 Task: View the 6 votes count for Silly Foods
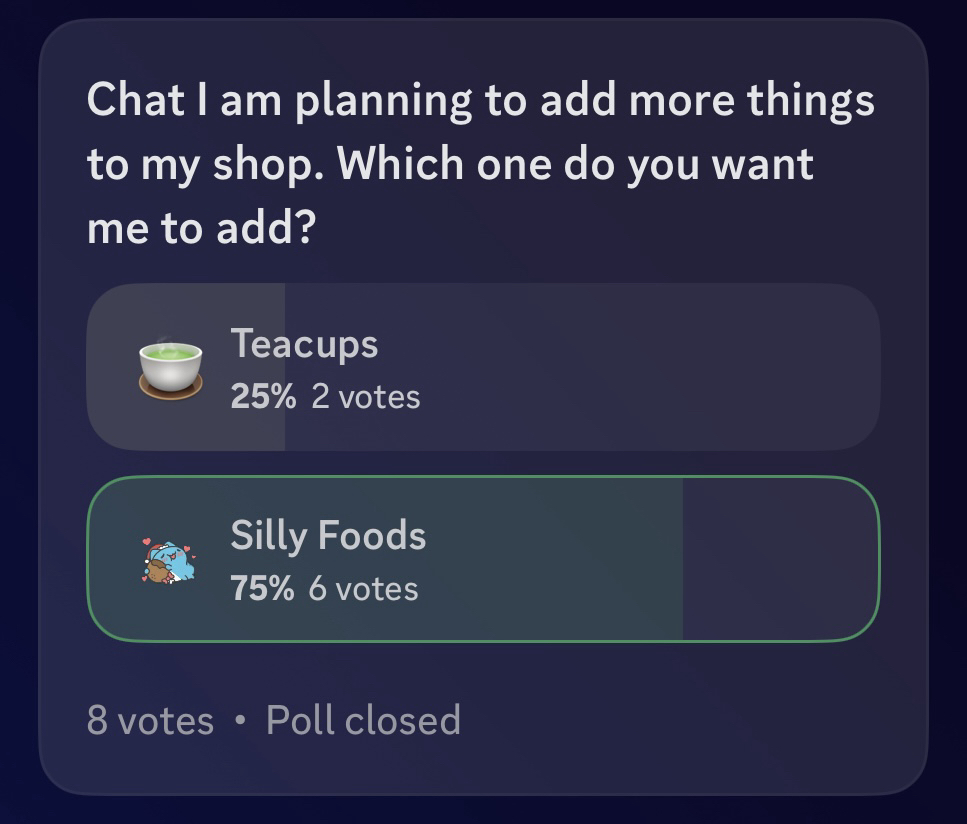coord(363,589)
